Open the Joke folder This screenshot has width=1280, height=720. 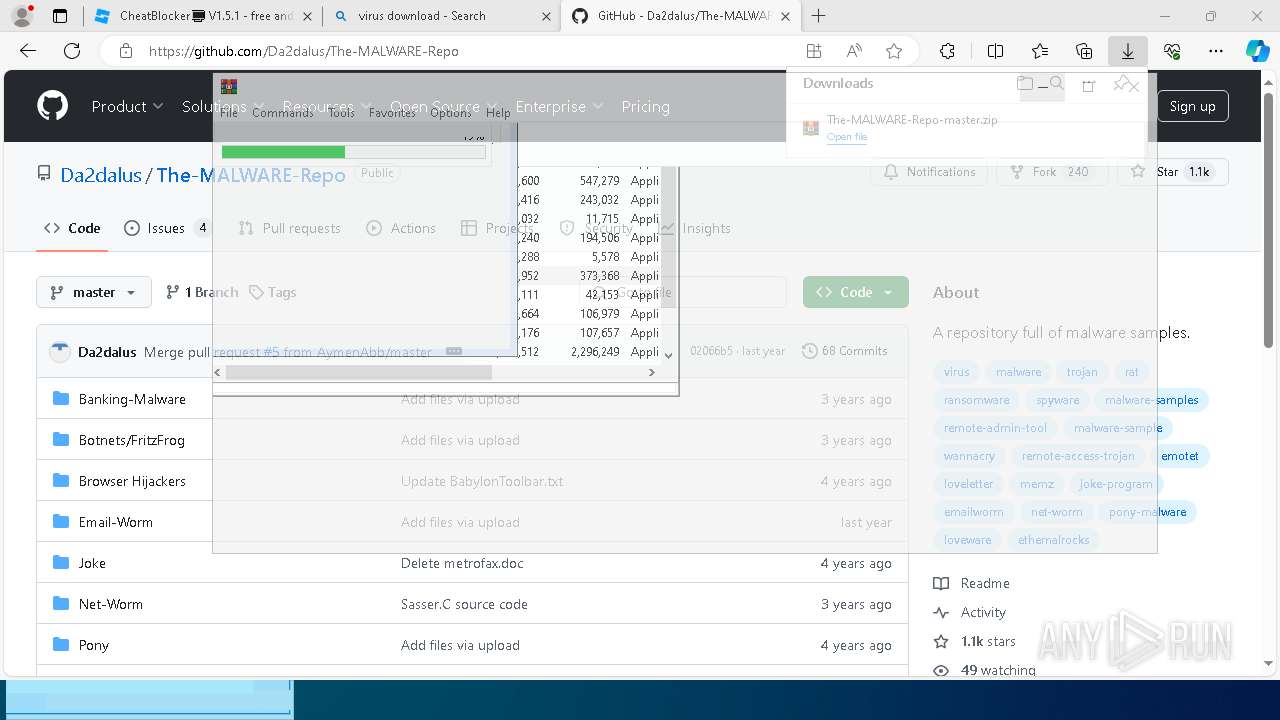92,563
